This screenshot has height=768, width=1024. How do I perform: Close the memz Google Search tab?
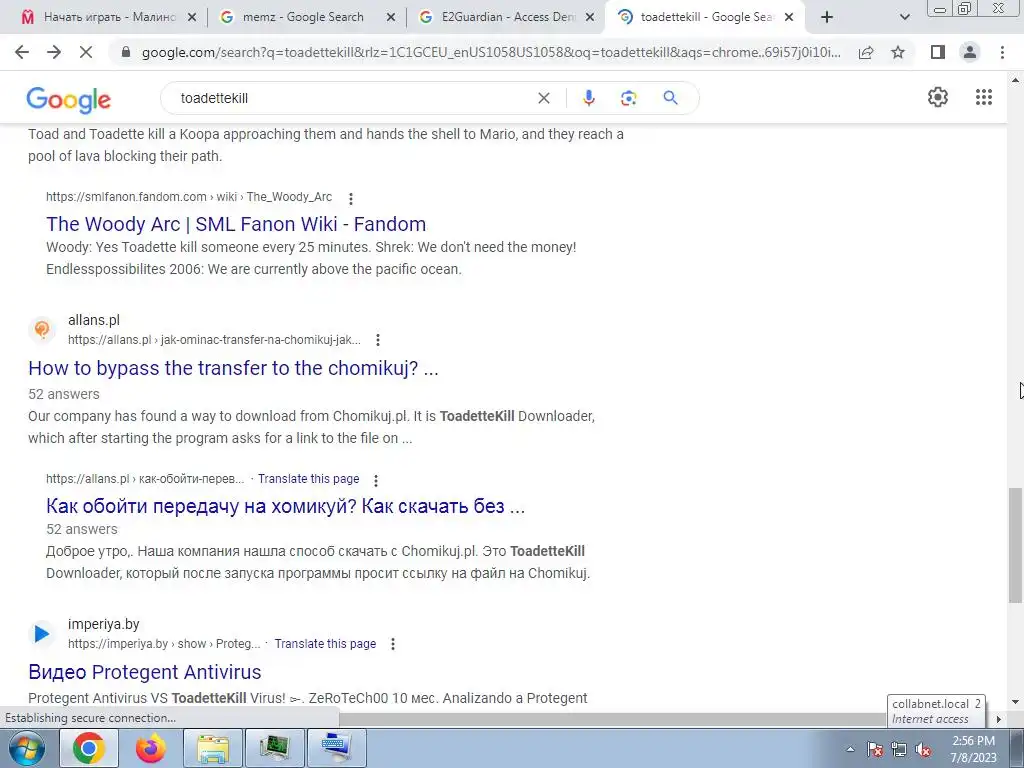tap(391, 18)
